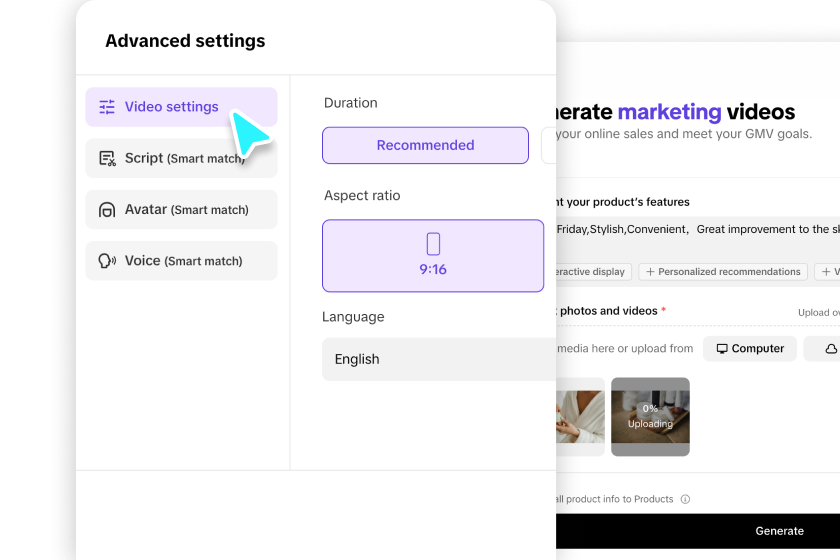This screenshot has height=560, width=840.
Task: Click the portrait phone icon above 9:16
Action: (x=433, y=244)
